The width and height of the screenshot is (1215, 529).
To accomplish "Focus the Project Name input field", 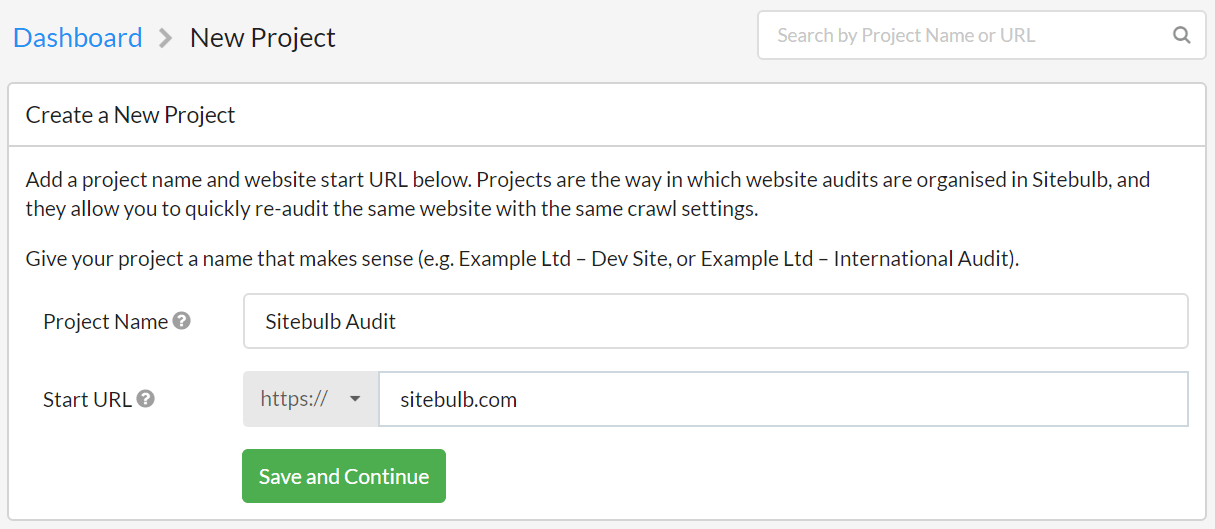I will 715,321.
